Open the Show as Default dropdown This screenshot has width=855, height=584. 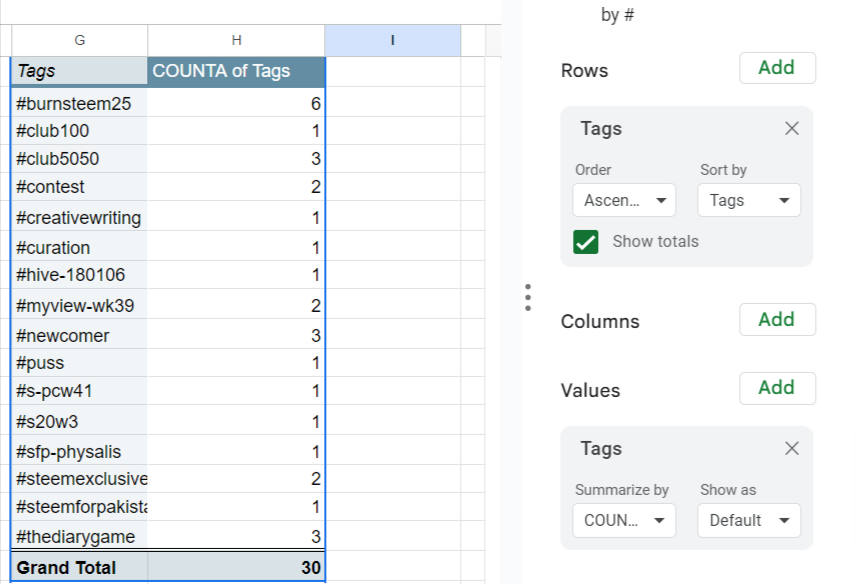click(749, 520)
